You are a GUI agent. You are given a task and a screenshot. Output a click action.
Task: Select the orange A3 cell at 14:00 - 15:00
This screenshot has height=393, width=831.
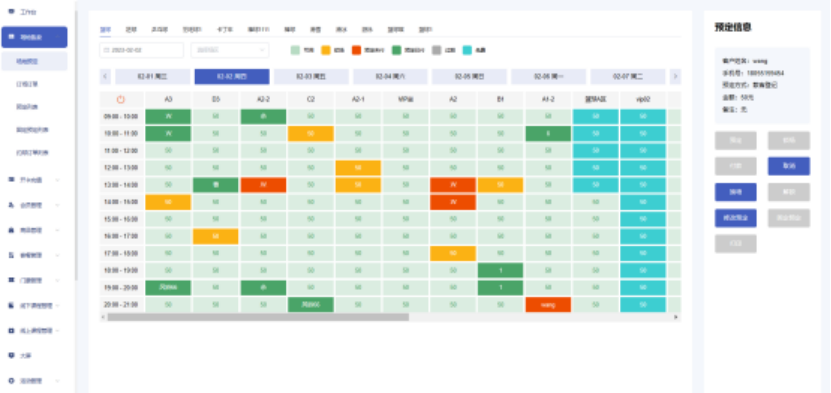tap(168, 202)
